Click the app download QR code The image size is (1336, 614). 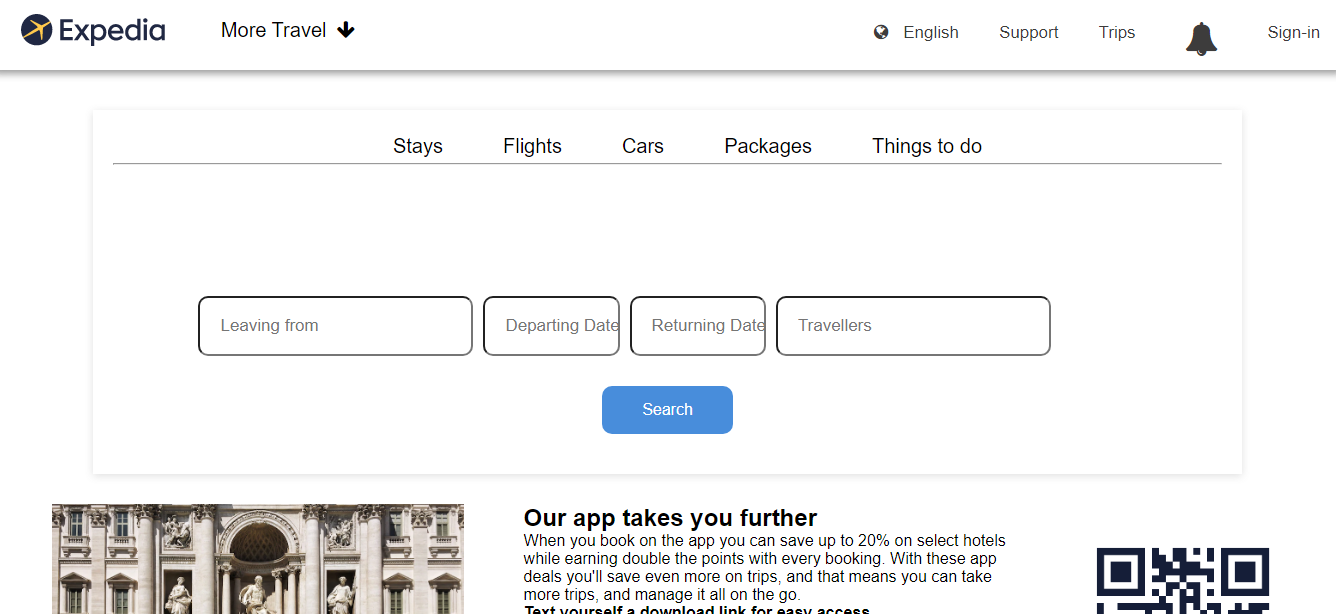tap(1182, 582)
